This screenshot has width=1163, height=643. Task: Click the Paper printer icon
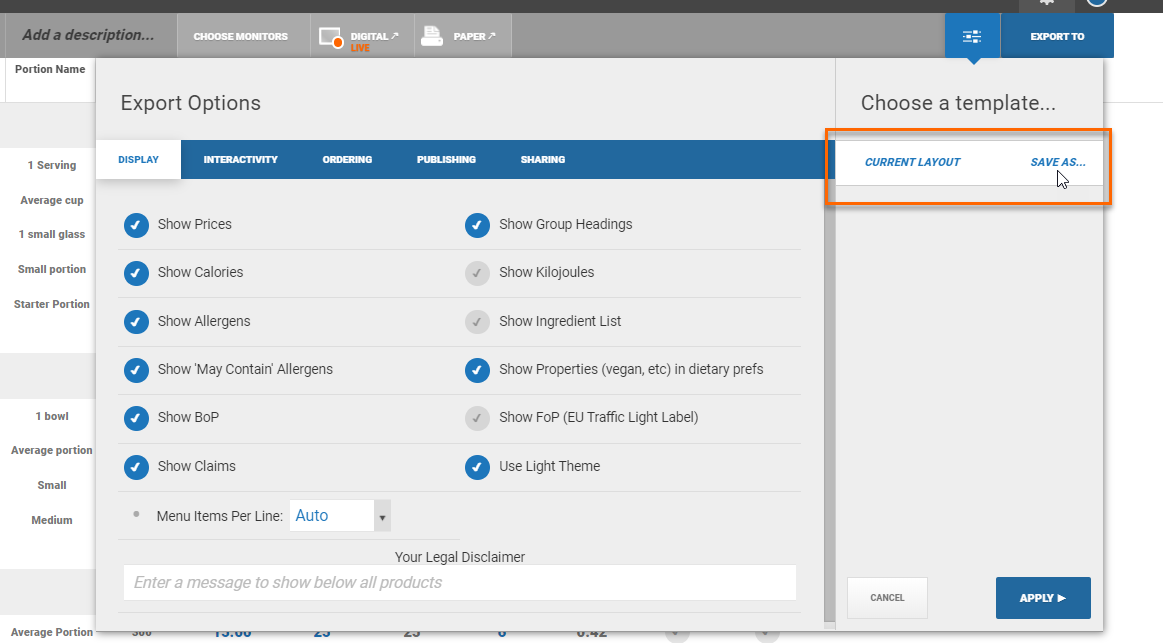432,37
